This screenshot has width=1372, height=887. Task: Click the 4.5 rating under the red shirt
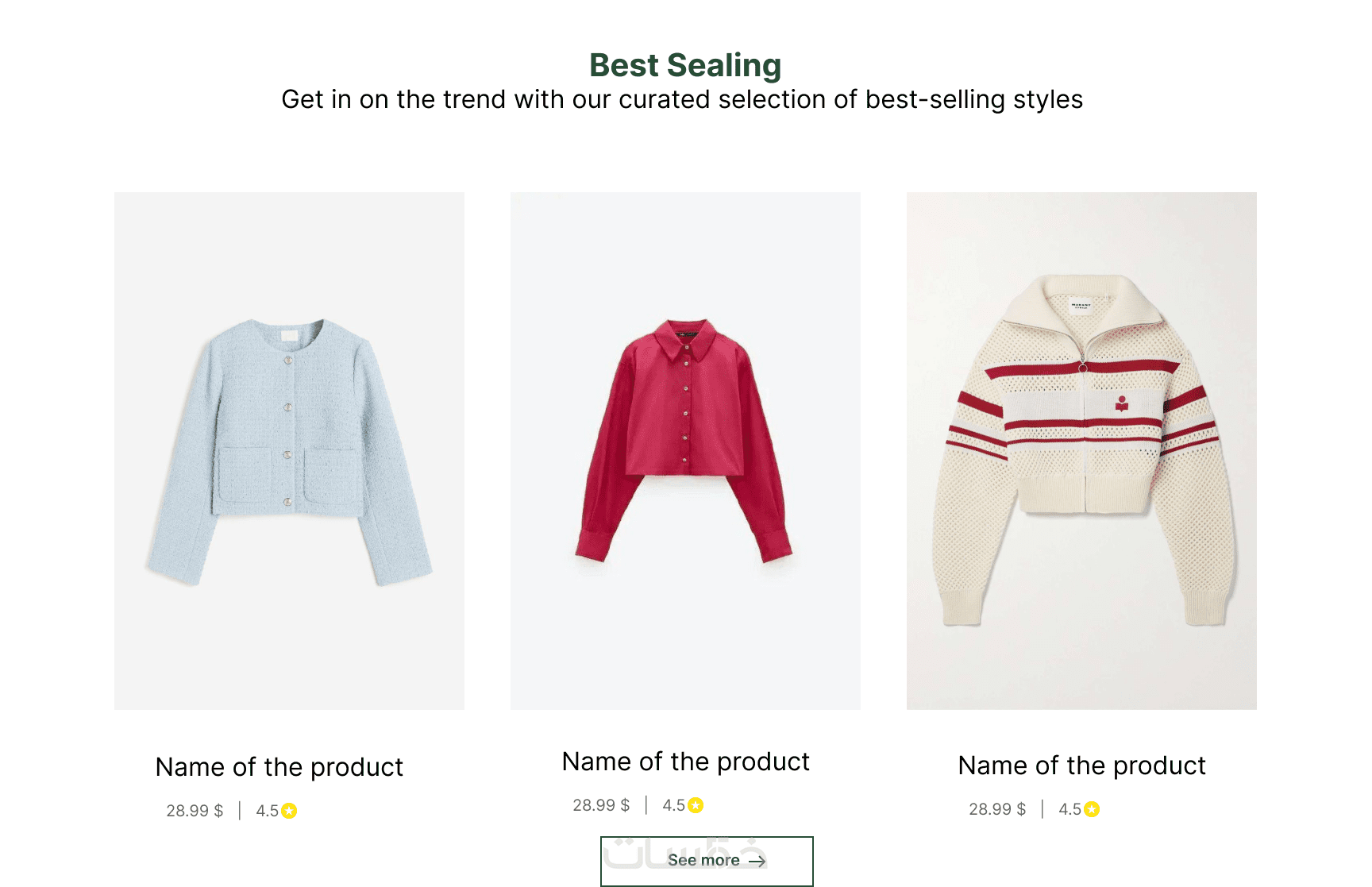pos(673,805)
